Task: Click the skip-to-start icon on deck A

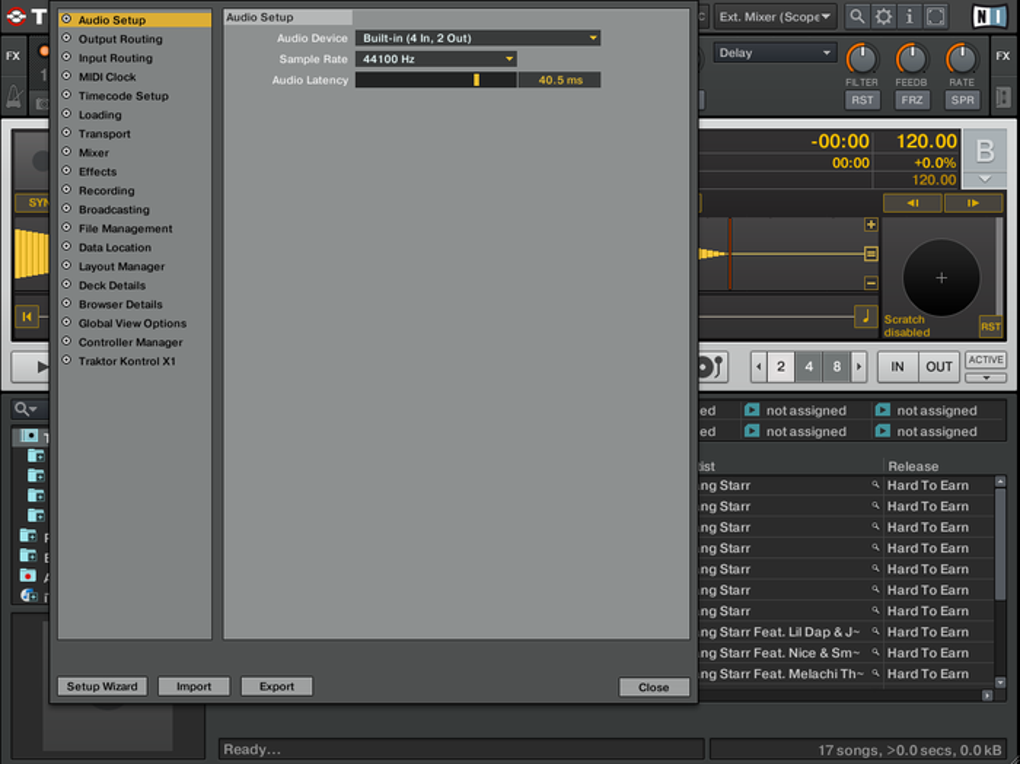Action: coord(27,316)
